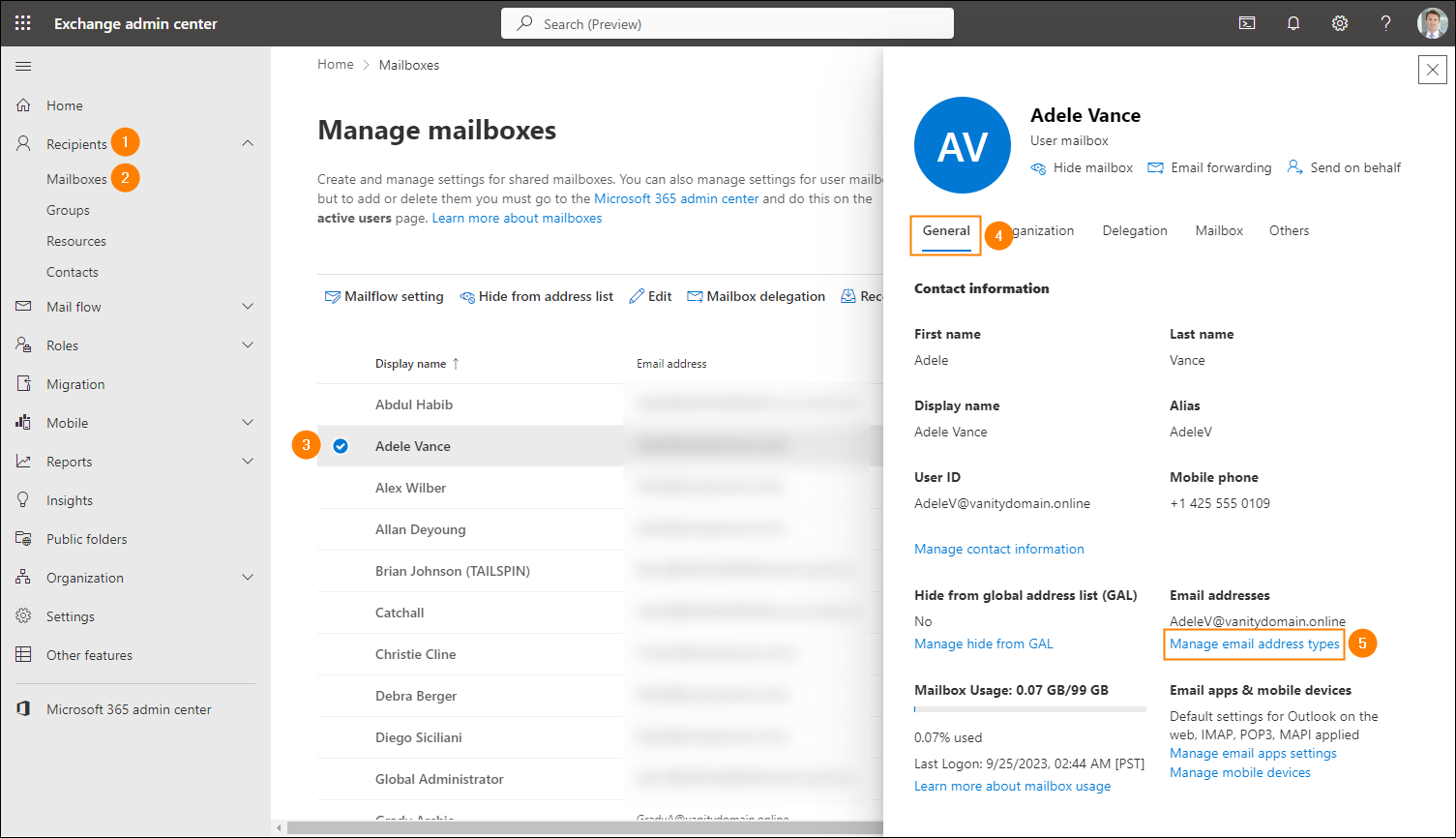Click the Settings gear icon in sidebar

[x=23, y=616]
